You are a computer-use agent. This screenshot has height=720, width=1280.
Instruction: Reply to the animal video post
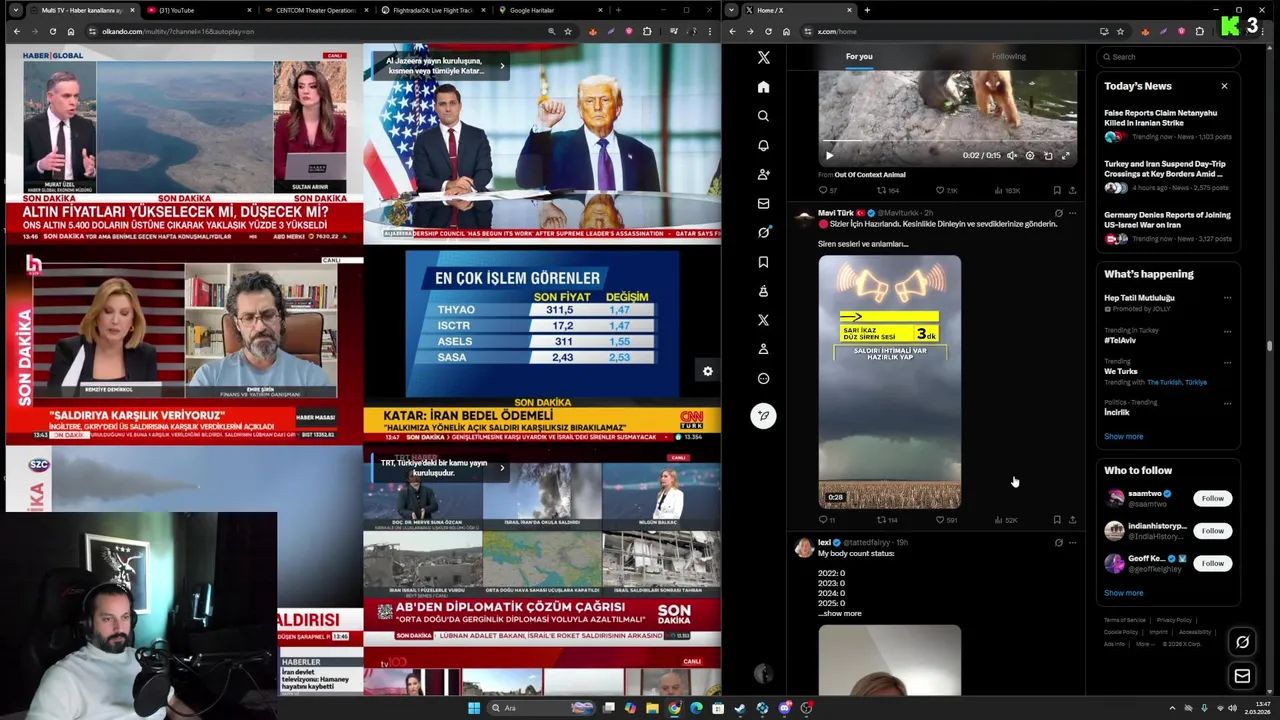(828, 190)
